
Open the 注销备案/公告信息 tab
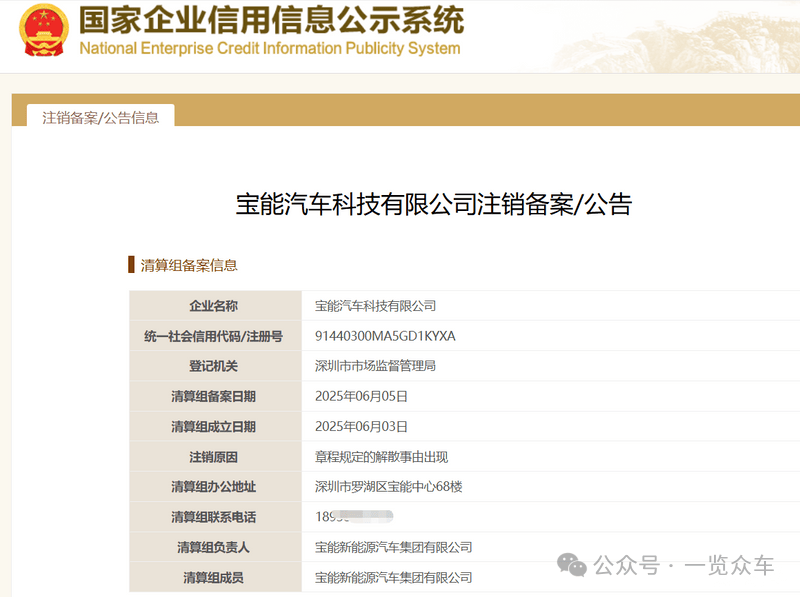coord(101,117)
